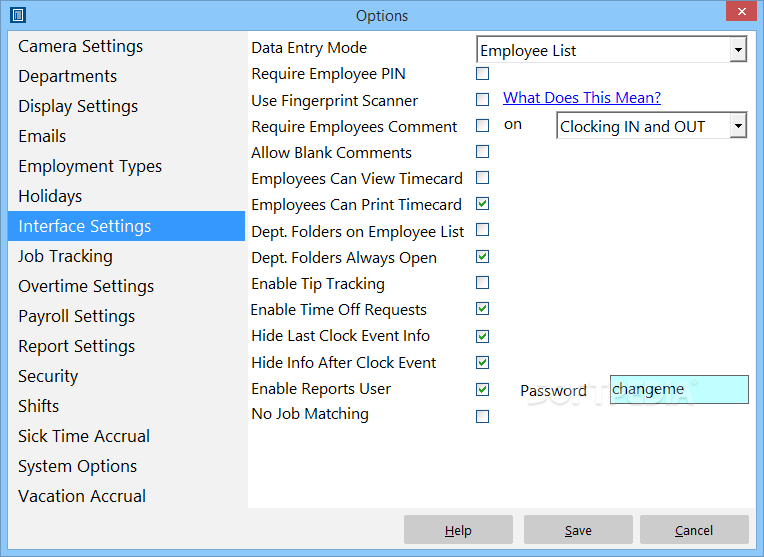Cancel the Options dialog

[x=694, y=530]
